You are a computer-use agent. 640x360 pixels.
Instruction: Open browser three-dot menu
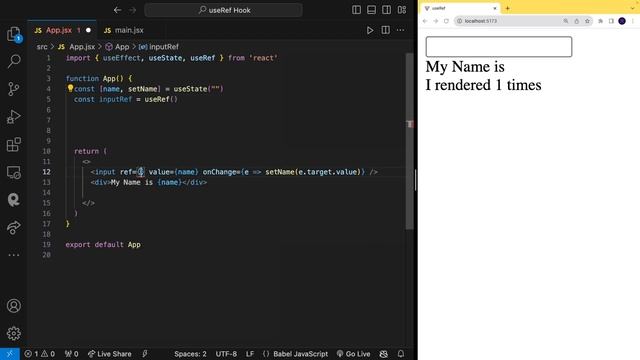pyautogui.click(x=633, y=21)
